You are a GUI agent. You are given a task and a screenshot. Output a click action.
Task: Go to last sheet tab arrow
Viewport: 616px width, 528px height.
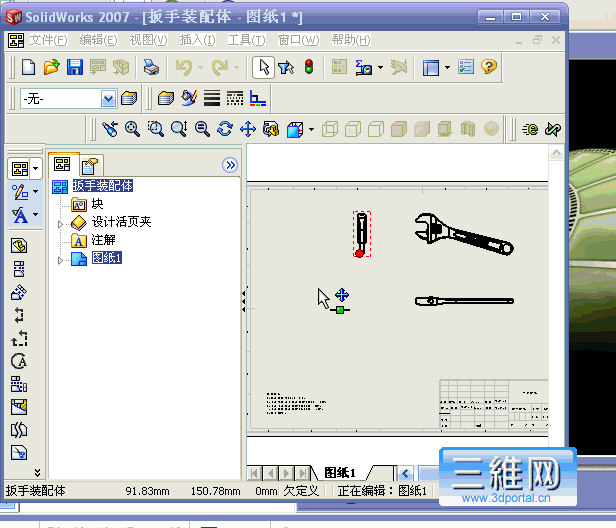(303, 473)
